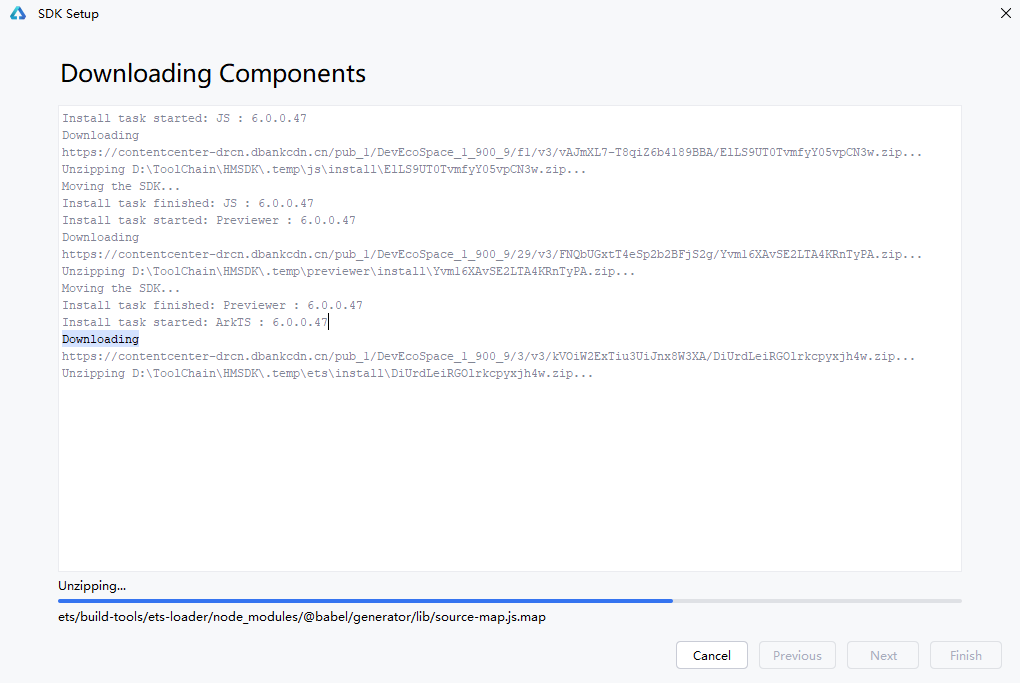Image resolution: width=1020 pixels, height=683 pixels.
Task: Click the line unzipping from .temp\ets\install
Action: click(x=327, y=373)
